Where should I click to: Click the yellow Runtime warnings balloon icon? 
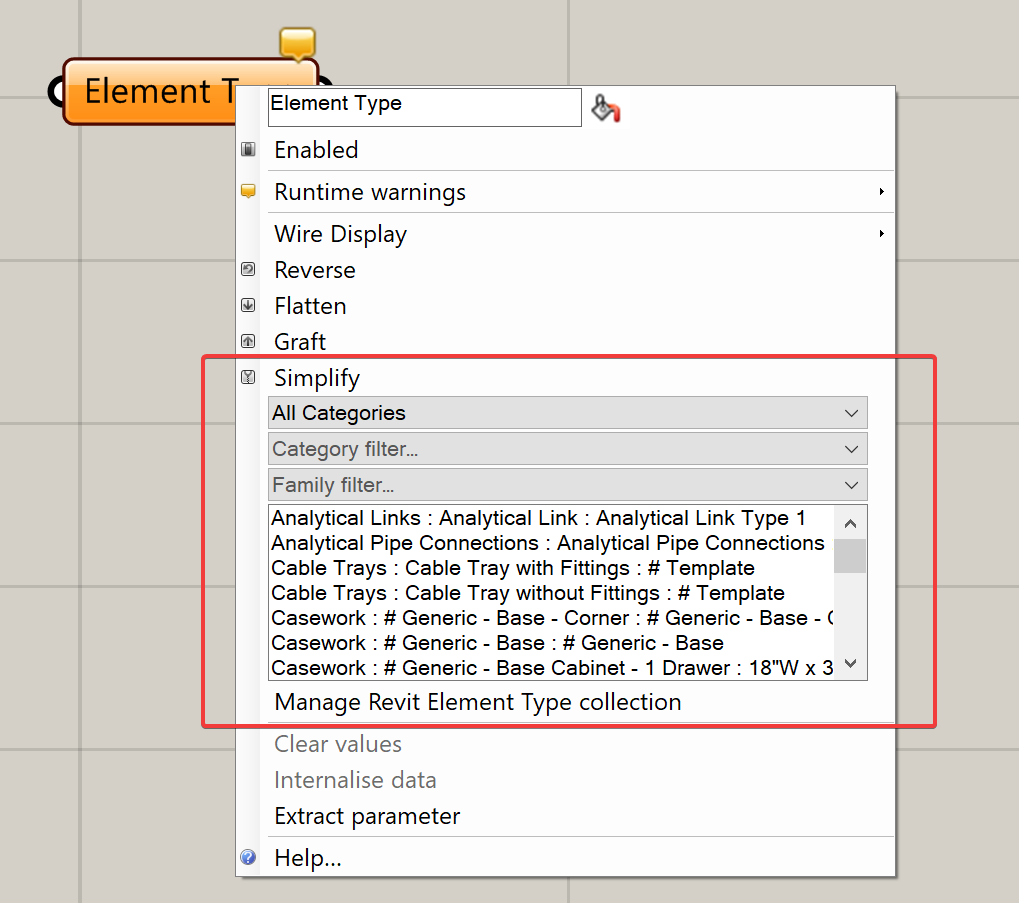coord(248,191)
